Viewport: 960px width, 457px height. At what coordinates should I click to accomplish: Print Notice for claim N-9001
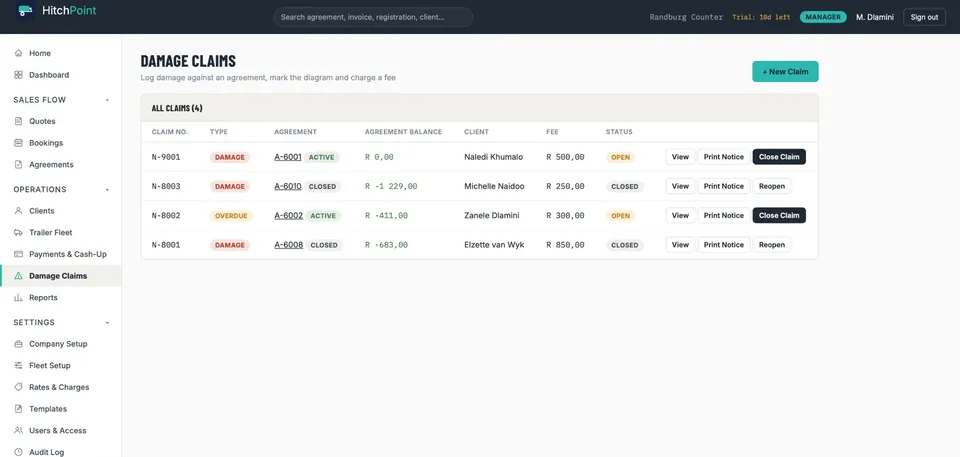[x=724, y=157]
